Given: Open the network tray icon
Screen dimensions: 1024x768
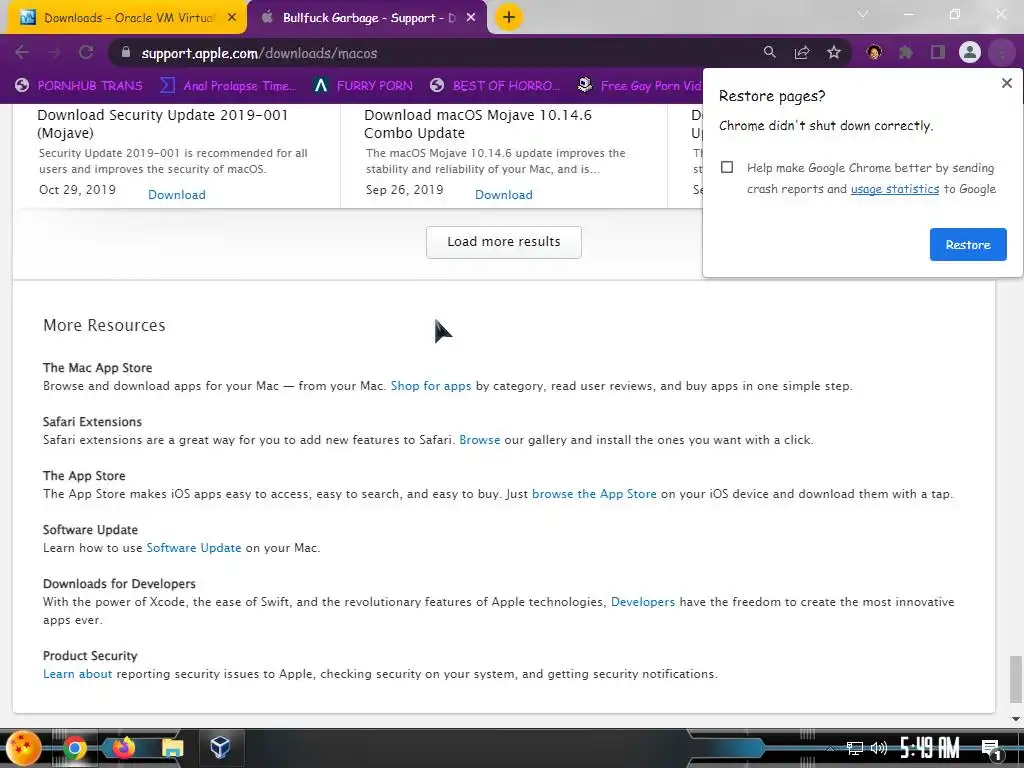Looking at the screenshot, I should [854, 748].
